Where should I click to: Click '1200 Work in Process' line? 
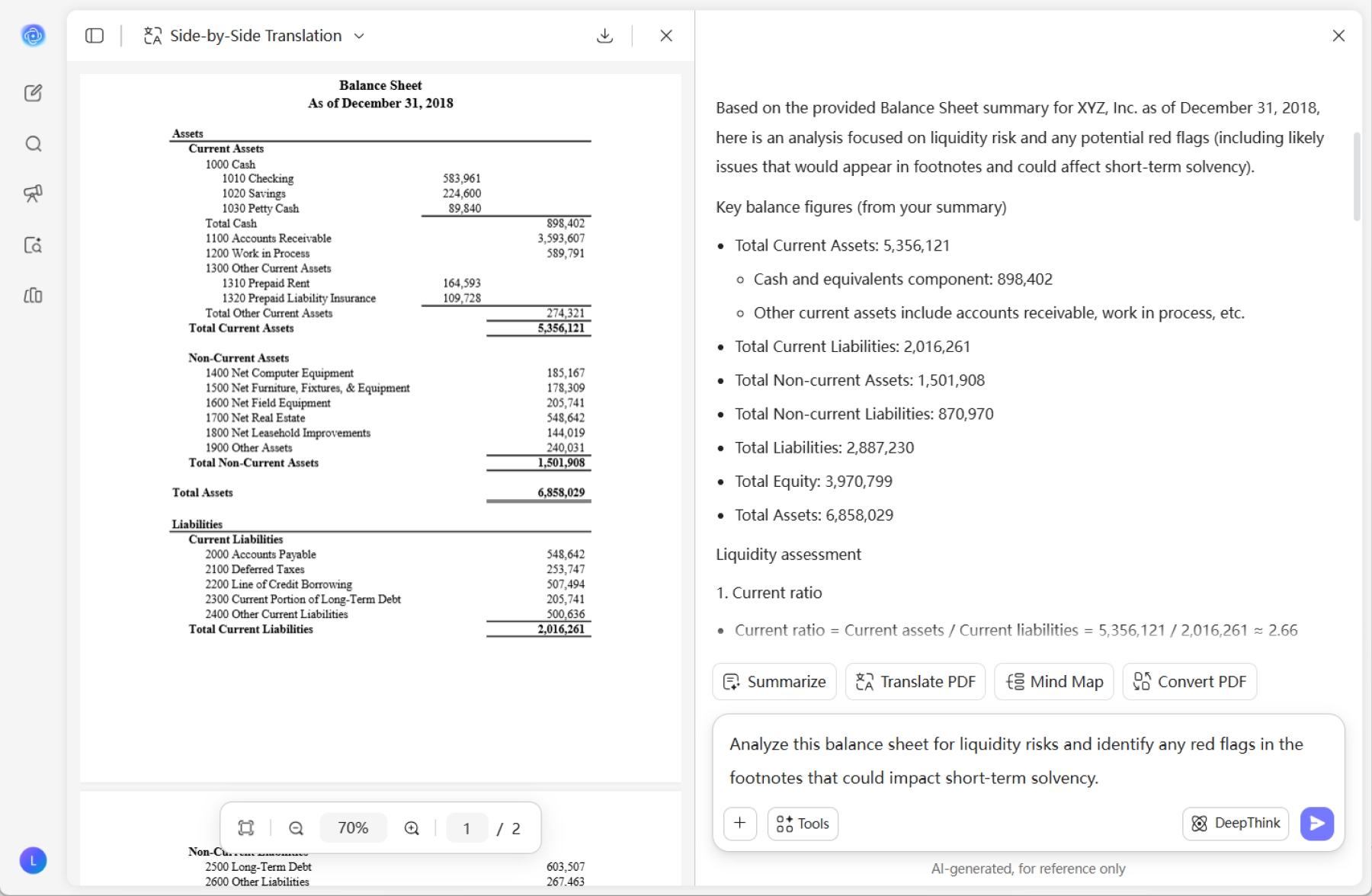(257, 254)
